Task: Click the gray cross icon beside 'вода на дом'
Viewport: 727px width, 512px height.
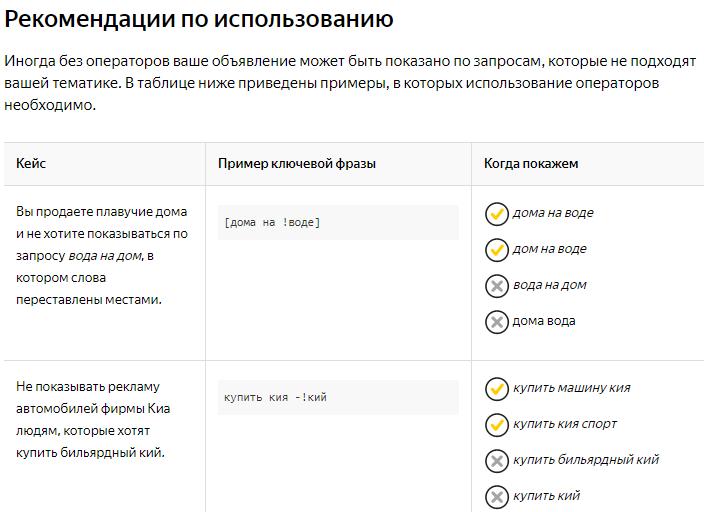Action: [x=497, y=286]
